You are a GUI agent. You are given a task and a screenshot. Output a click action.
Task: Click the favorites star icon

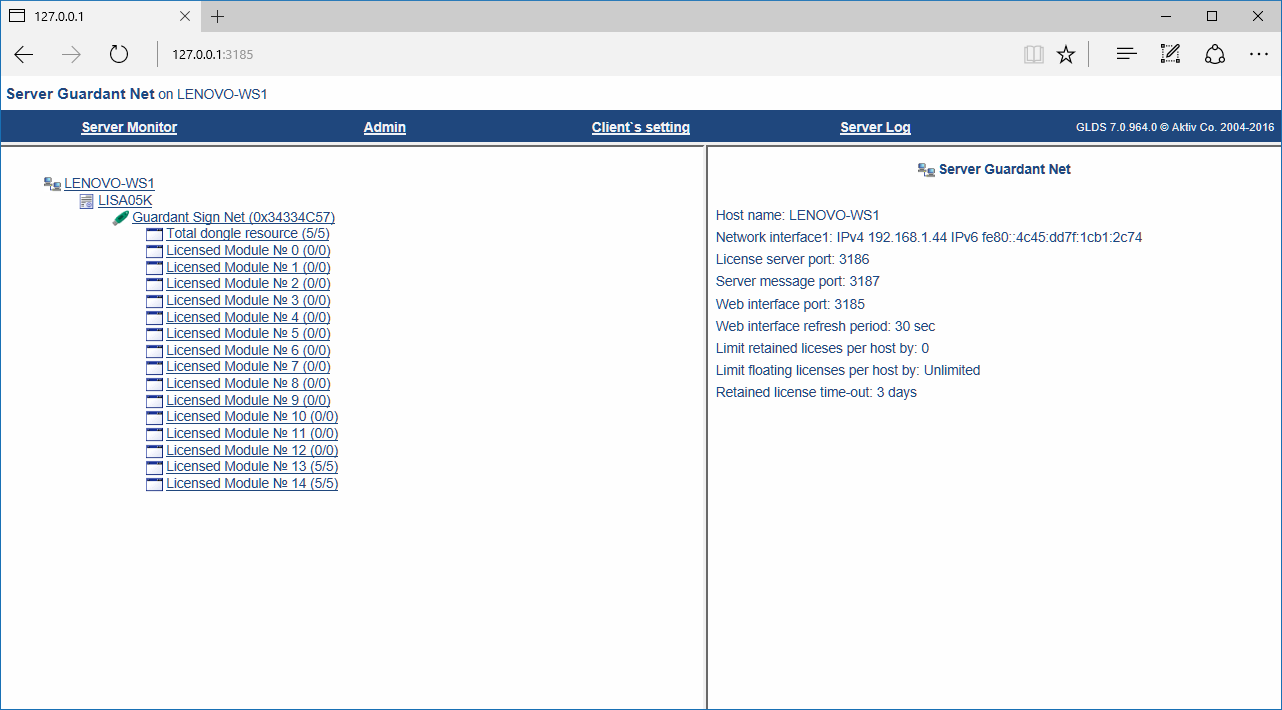pyautogui.click(x=1066, y=54)
